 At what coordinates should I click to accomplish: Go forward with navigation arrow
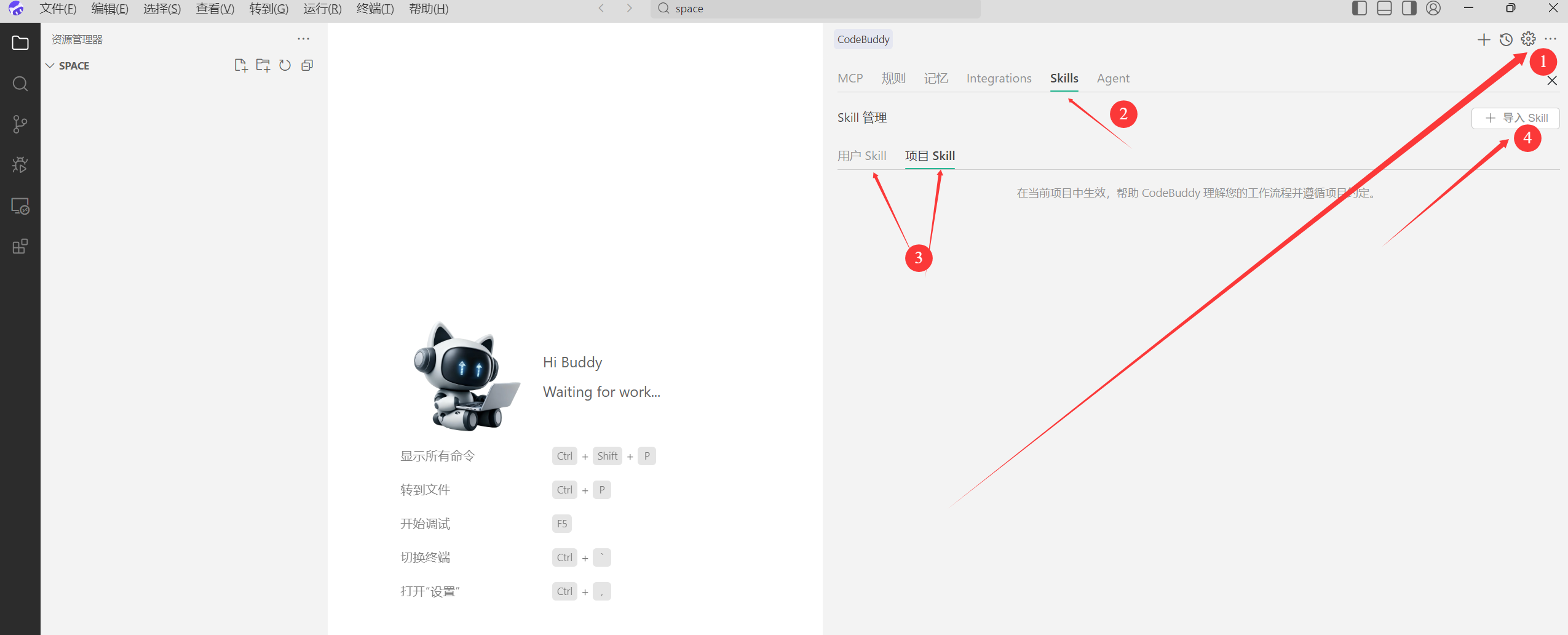(629, 8)
